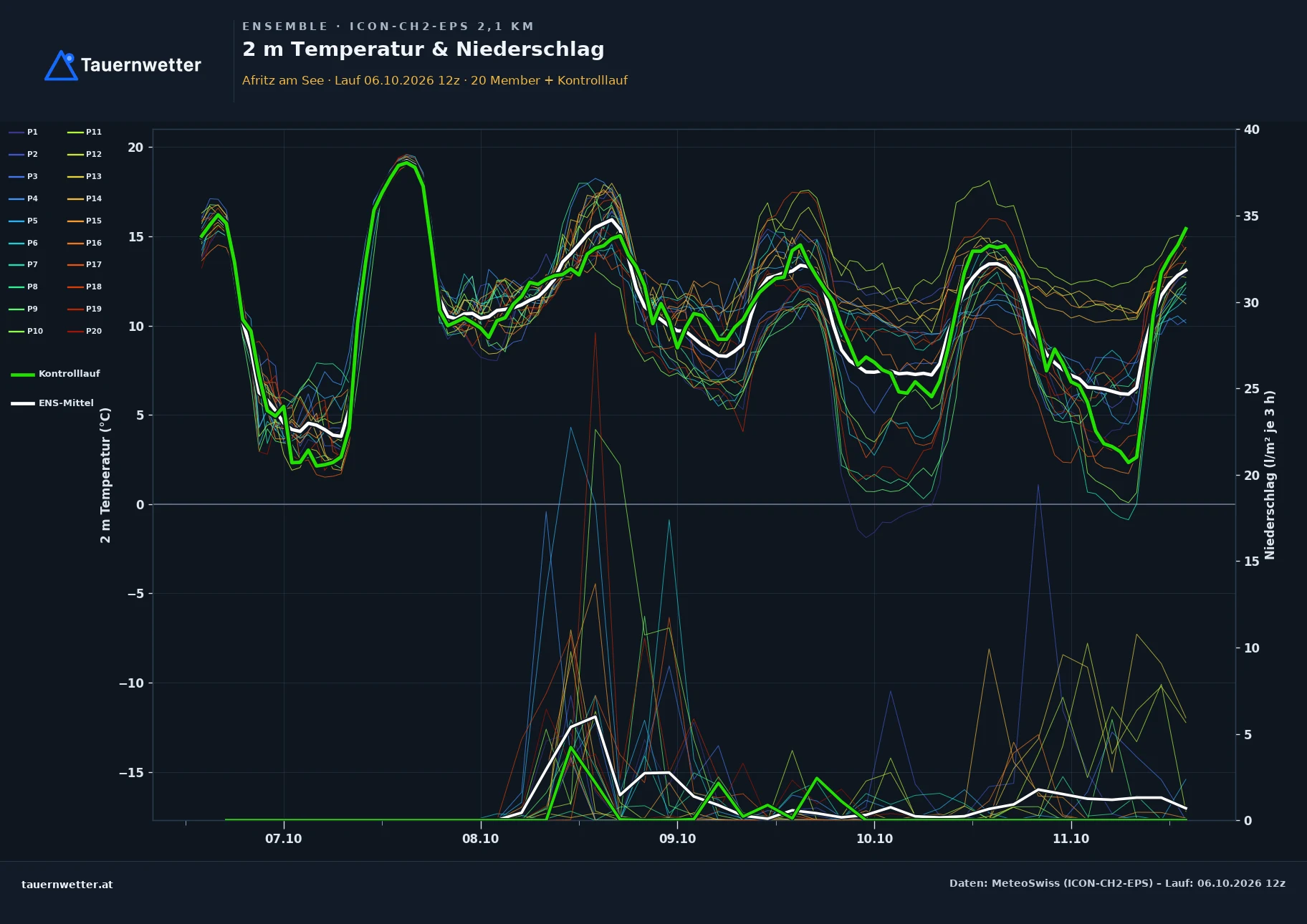The width and height of the screenshot is (1307, 924).
Task: Click the 10.10 date axis label
Action: tap(874, 839)
